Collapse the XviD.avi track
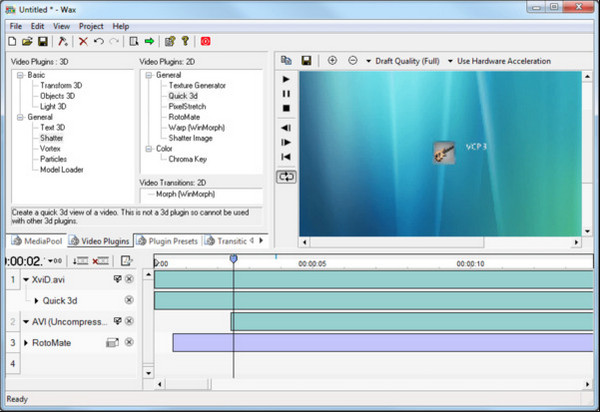Screen dimensions: 600x412 [26, 280]
